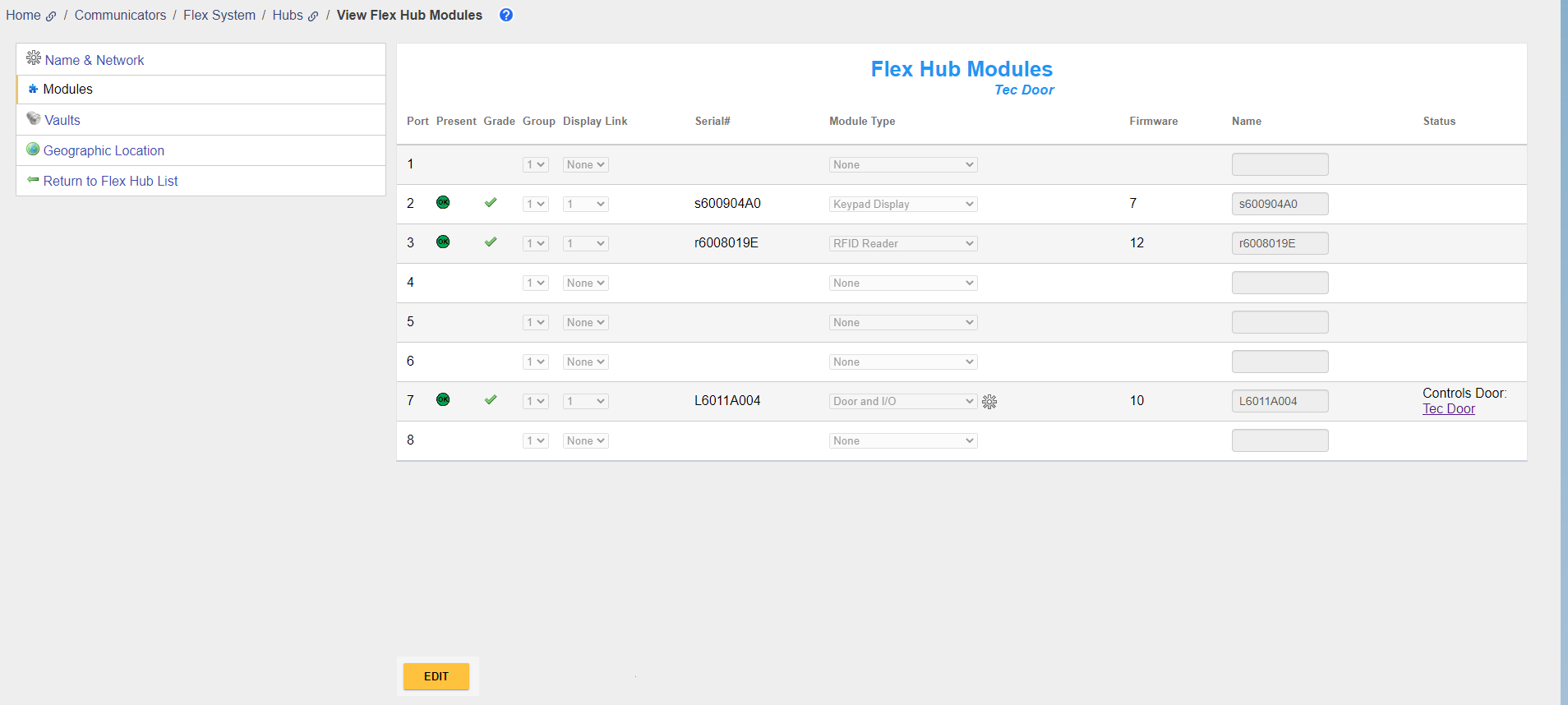
Task: Click the green OK present icon for port 2
Action: click(x=443, y=203)
